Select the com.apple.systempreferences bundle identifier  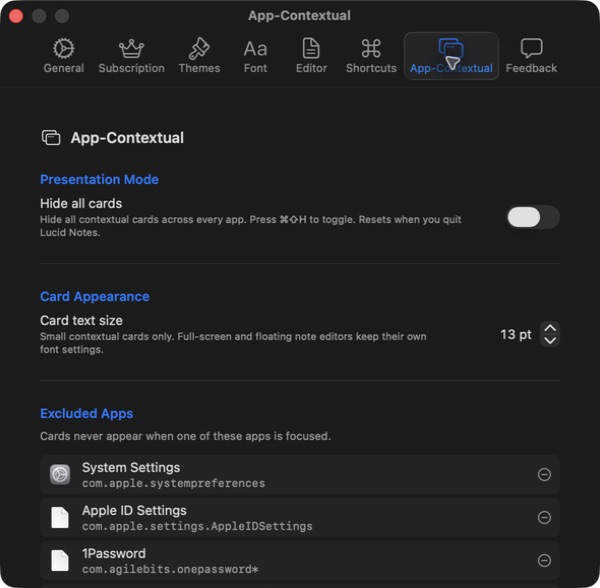(x=173, y=483)
